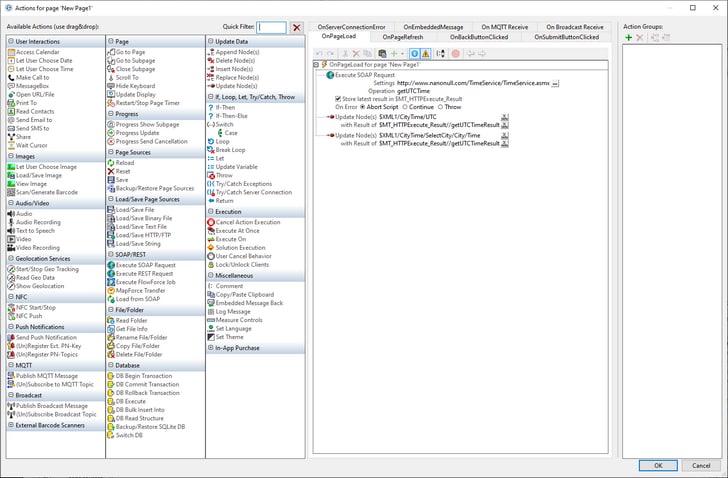Click the Scan/Generate Barcode action icon
728x478 pixels.
click(x=11, y=191)
